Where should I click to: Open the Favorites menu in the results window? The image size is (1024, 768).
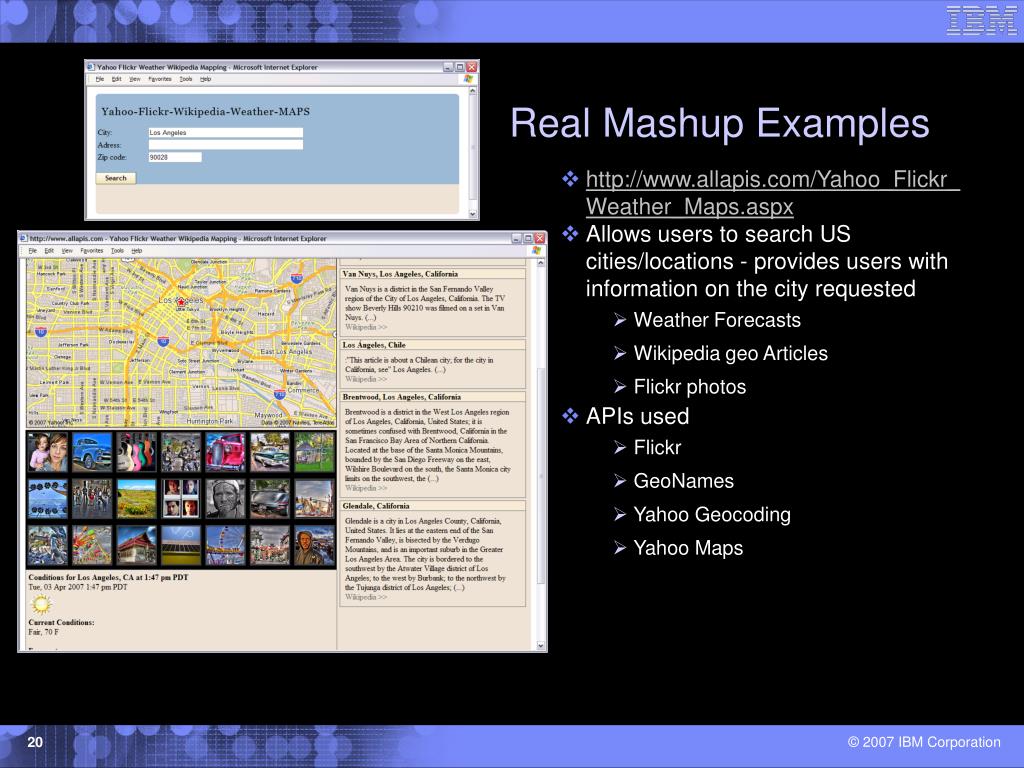point(92,251)
